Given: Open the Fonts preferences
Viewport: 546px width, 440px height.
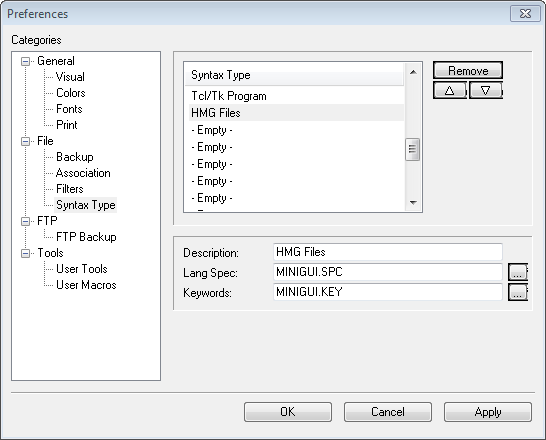Looking at the screenshot, I should tap(69, 109).
